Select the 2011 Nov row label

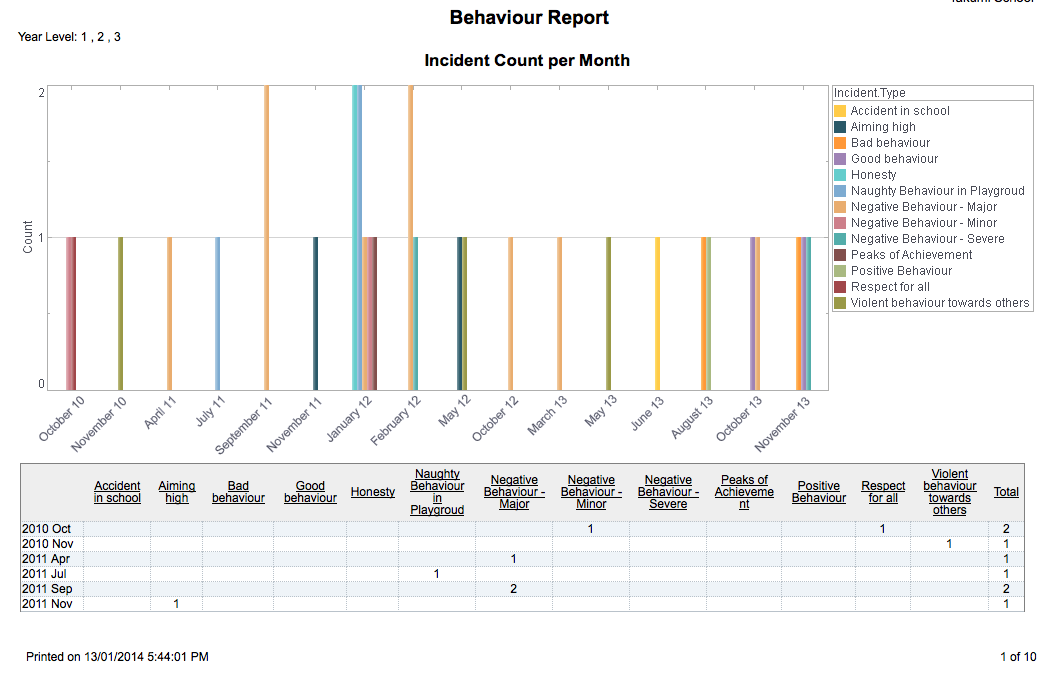(x=47, y=604)
